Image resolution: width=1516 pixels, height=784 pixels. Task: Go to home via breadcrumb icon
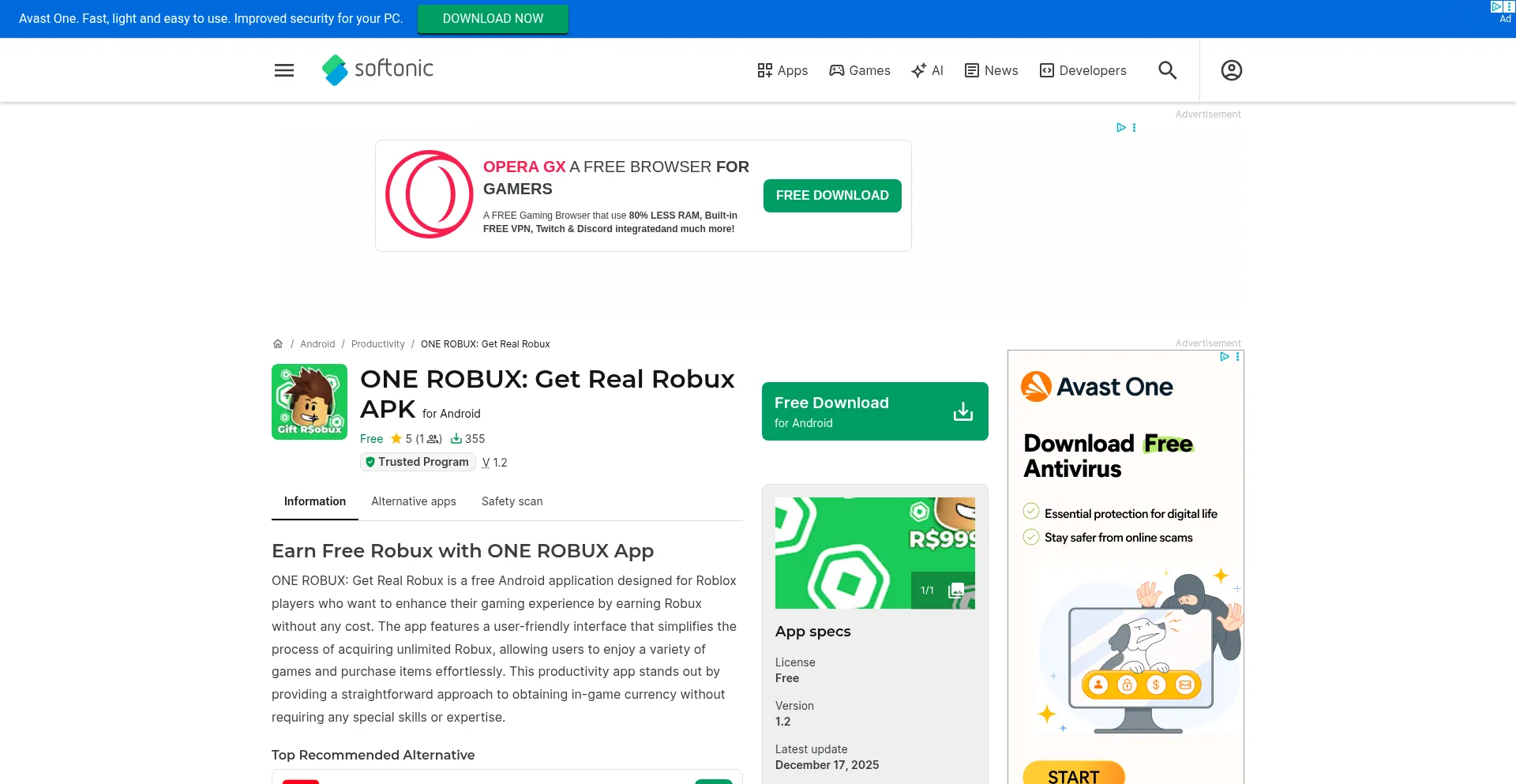coord(278,343)
